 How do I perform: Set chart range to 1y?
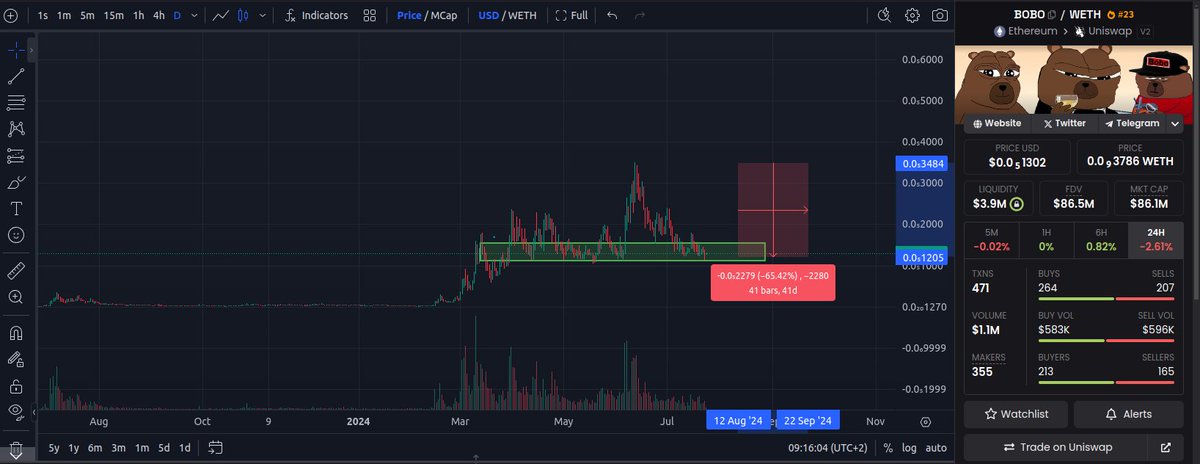[x=74, y=447]
